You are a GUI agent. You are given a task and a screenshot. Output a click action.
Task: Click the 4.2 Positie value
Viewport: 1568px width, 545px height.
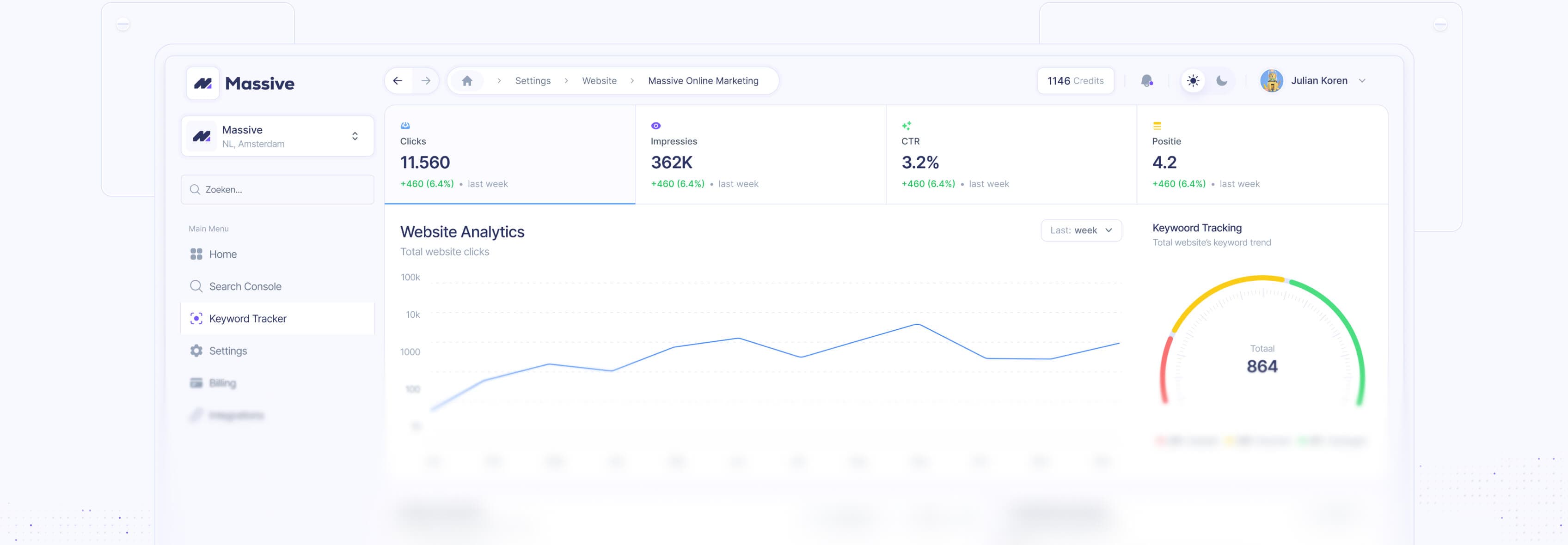(x=1164, y=163)
